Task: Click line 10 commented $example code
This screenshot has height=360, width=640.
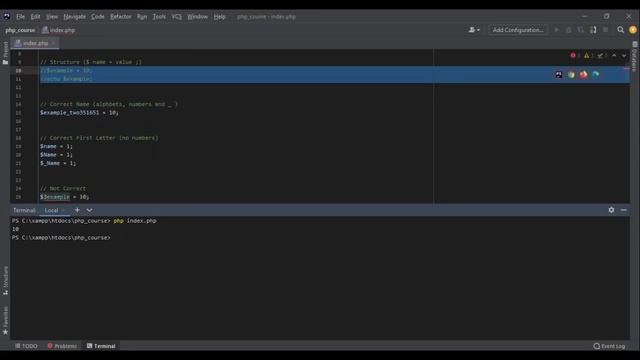Action: click(67, 71)
